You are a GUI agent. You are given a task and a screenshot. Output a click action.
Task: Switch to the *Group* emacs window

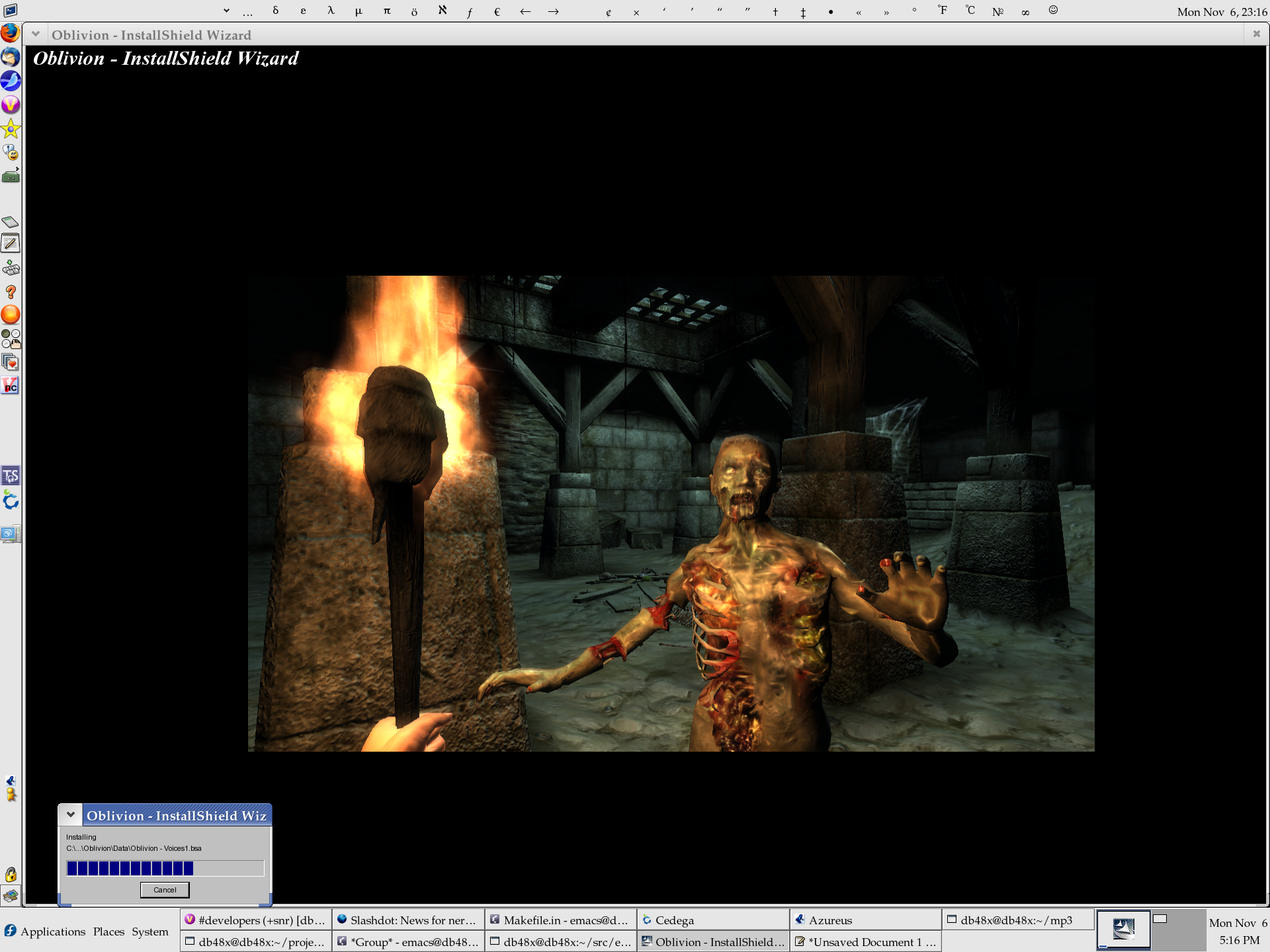[x=408, y=941]
